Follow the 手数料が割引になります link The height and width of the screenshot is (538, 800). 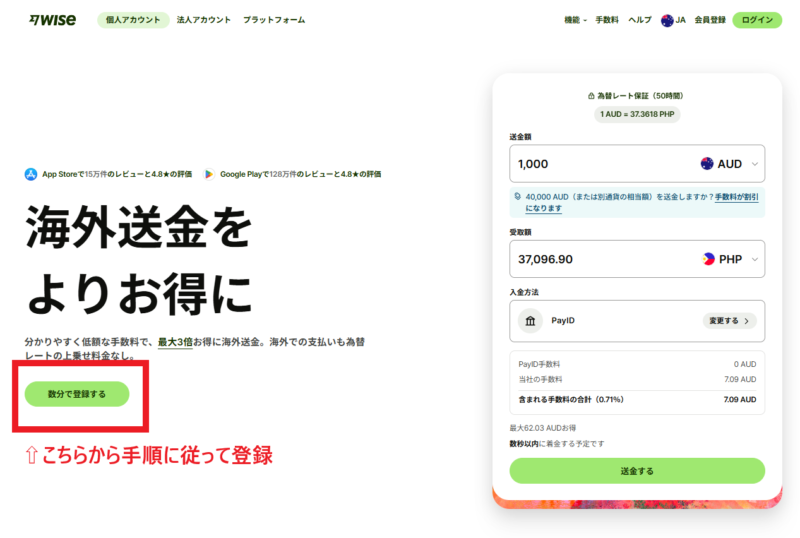[737, 197]
